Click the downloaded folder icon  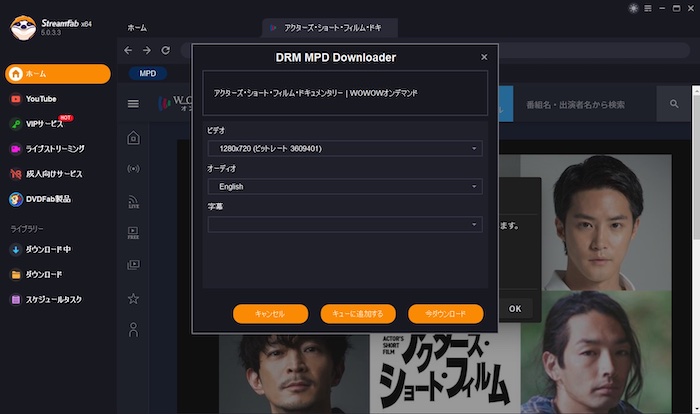point(16,274)
